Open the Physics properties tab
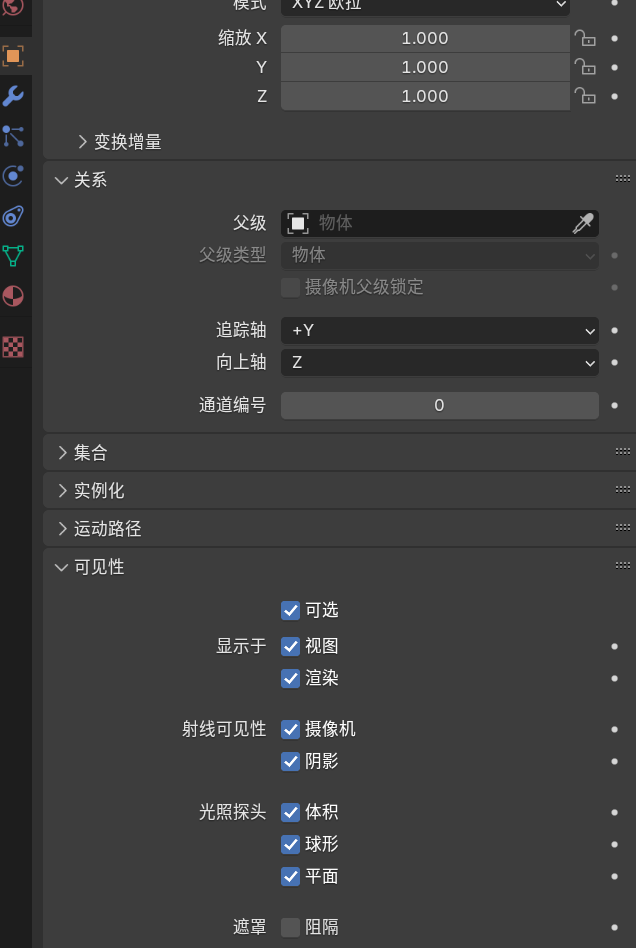This screenshot has height=948, width=636. (15, 176)
